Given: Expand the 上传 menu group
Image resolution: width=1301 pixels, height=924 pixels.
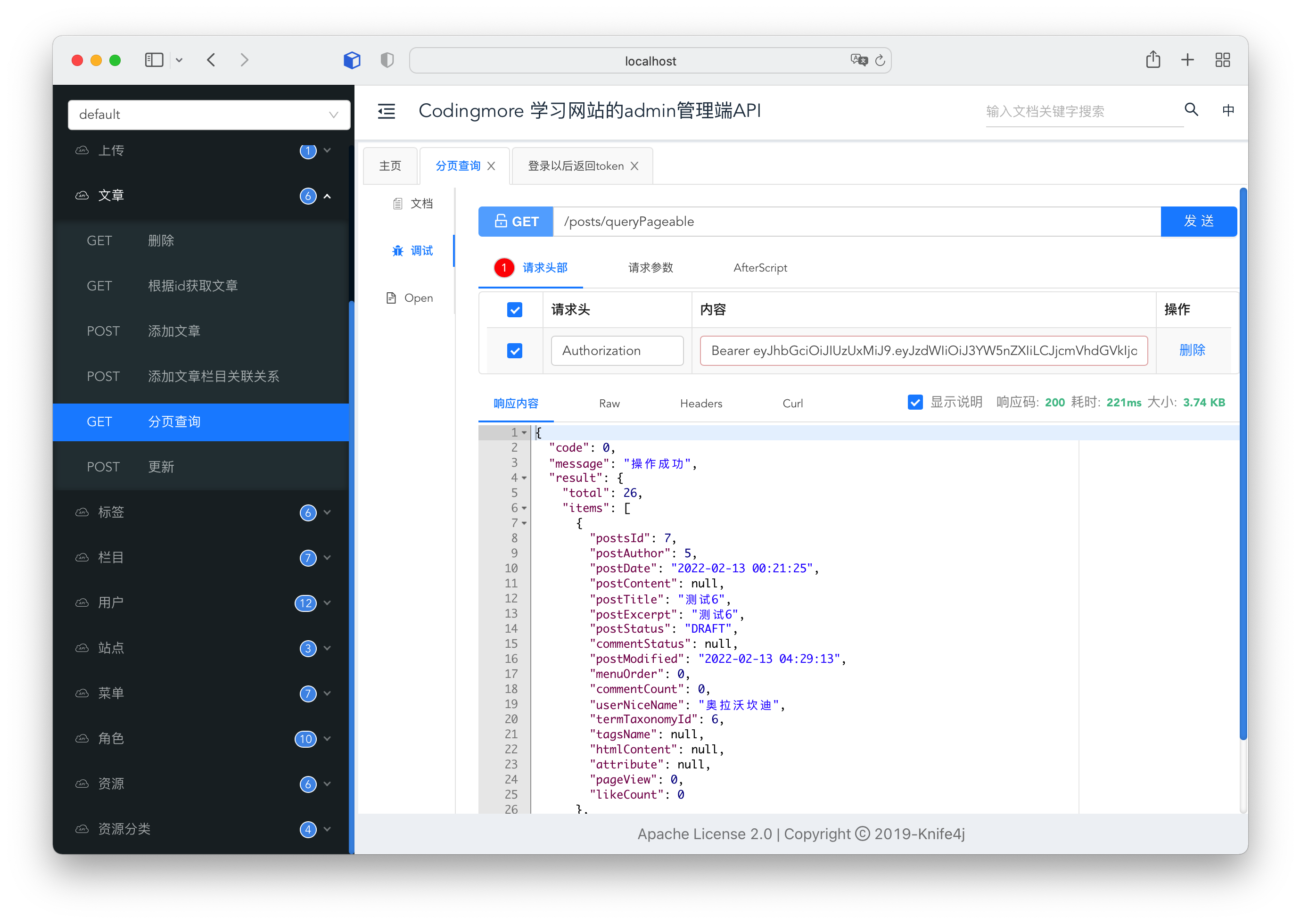Looking at the screenshot, I should 327,151.
